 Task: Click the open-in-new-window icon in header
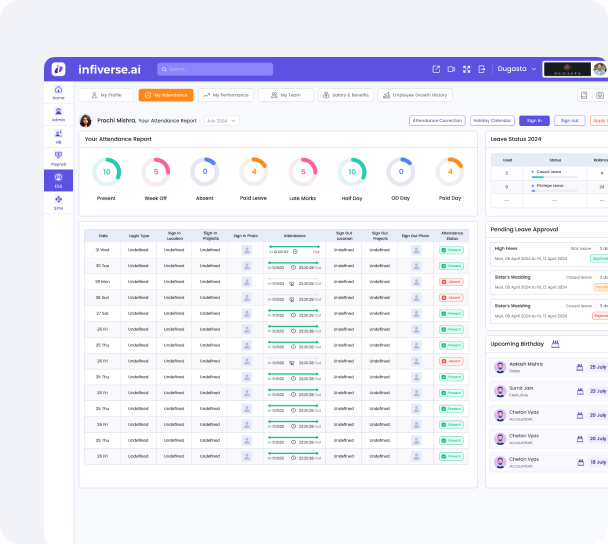[x=436, y=69]
